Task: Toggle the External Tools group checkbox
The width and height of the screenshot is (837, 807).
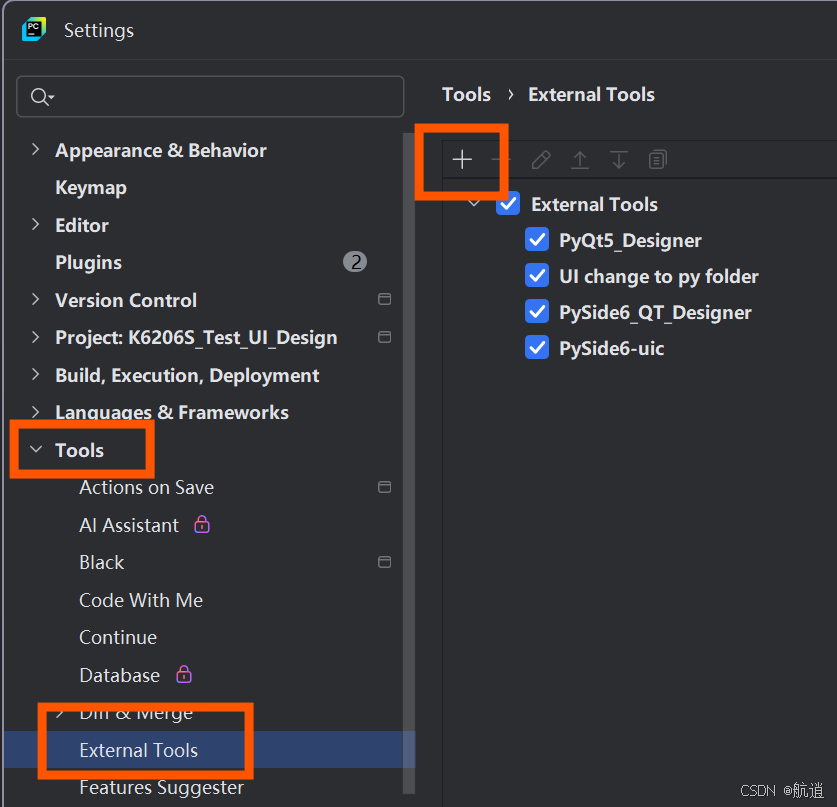Action: pos(508,203)
